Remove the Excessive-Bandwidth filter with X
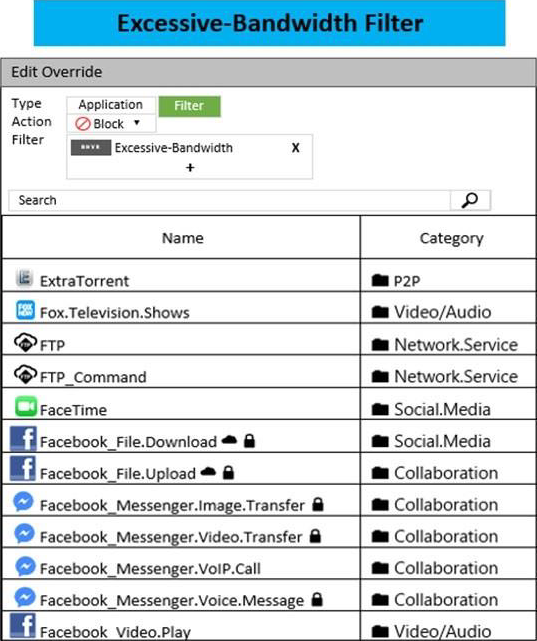This screenshot has width=537, height=641. 295,148
